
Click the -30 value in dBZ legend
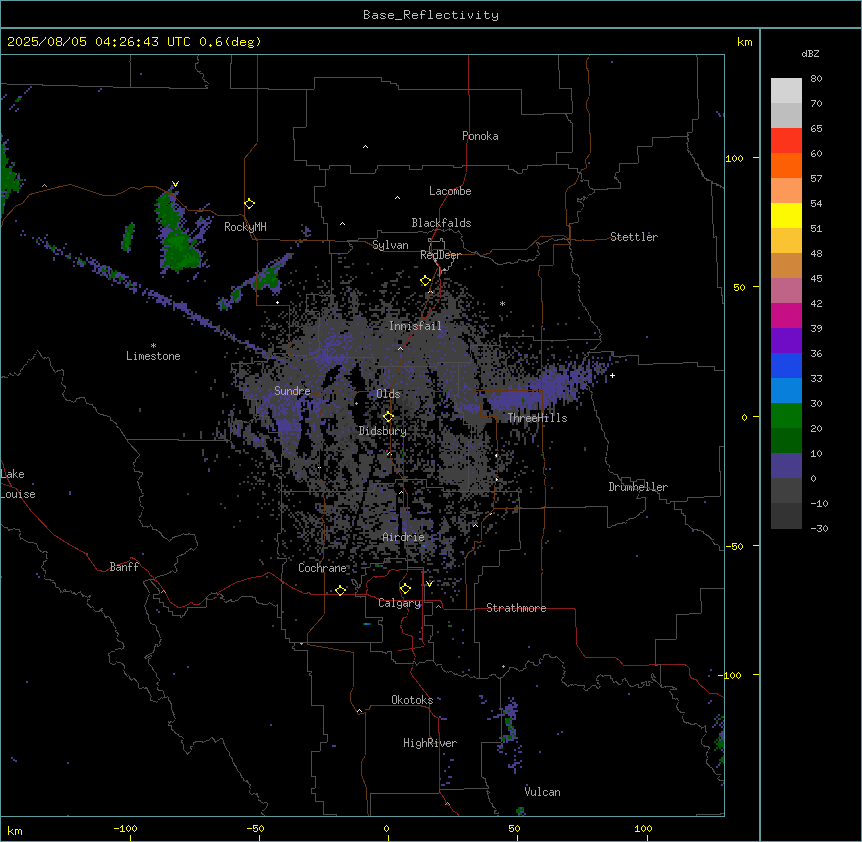819,528
